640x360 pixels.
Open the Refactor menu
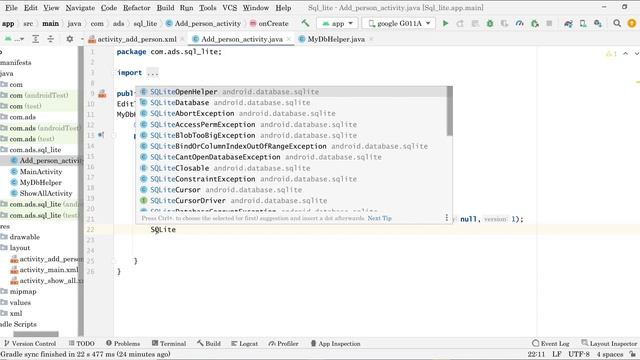[x=136, y=8]
